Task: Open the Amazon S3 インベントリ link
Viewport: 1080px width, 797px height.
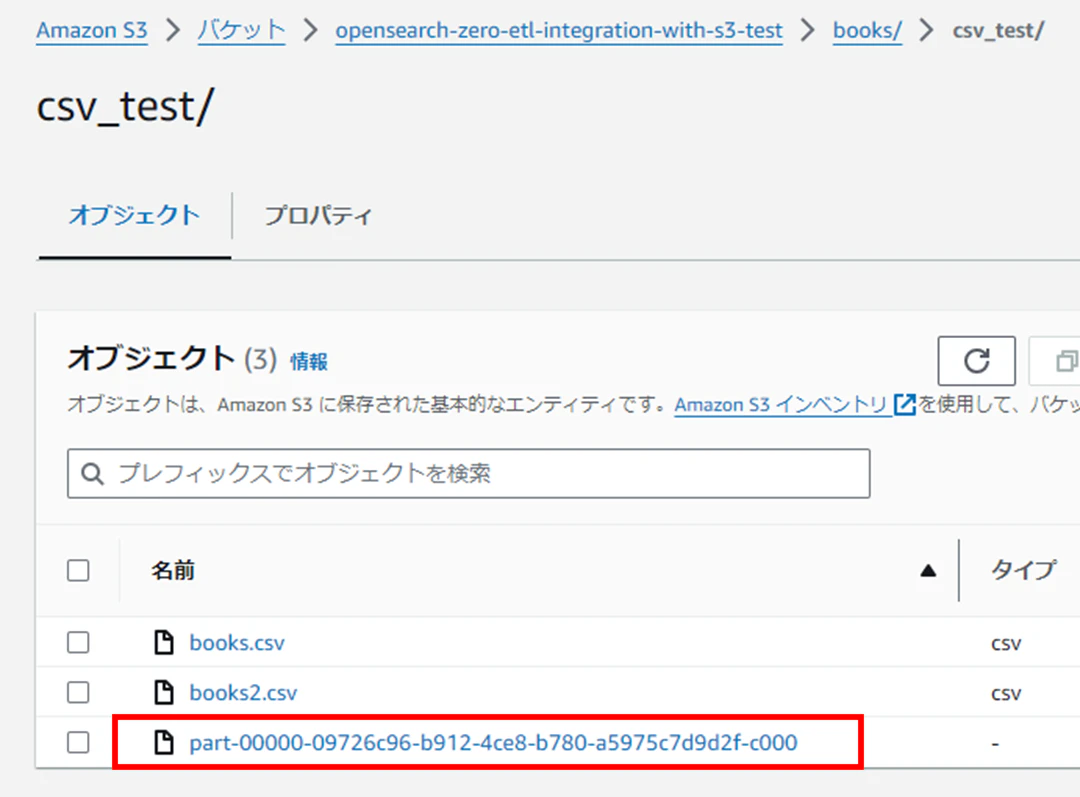Action: (x=780, y=404)
